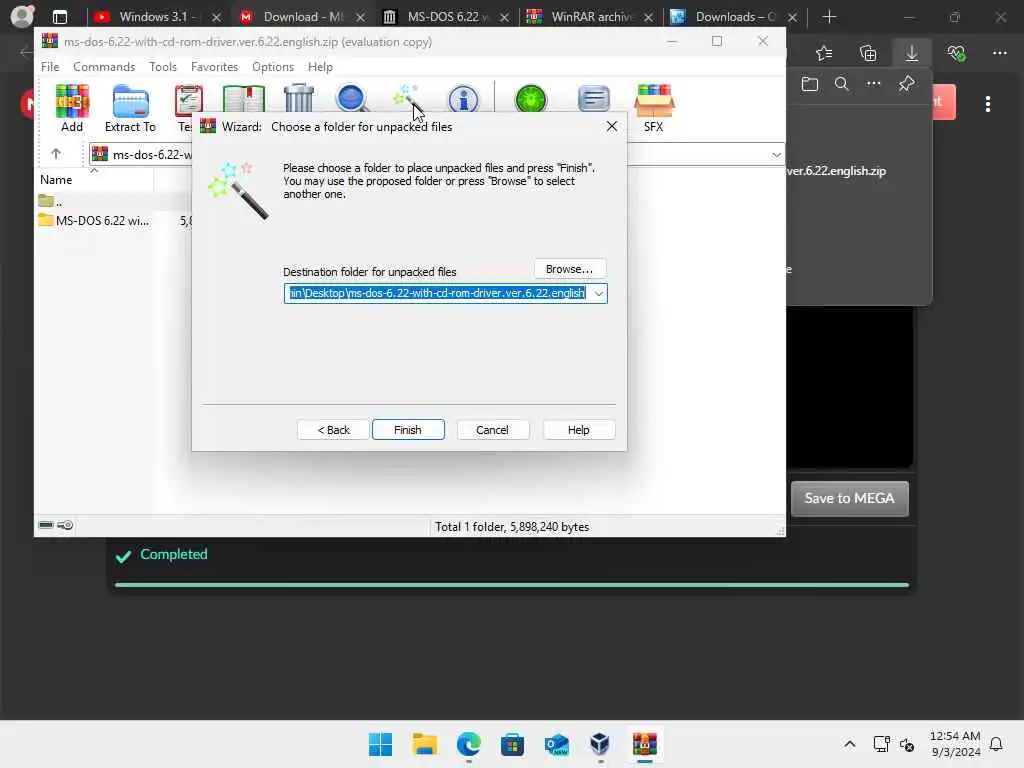The image size is (1024, 768).
Task: Open a new browser tab
Action: tap(829, 17)
